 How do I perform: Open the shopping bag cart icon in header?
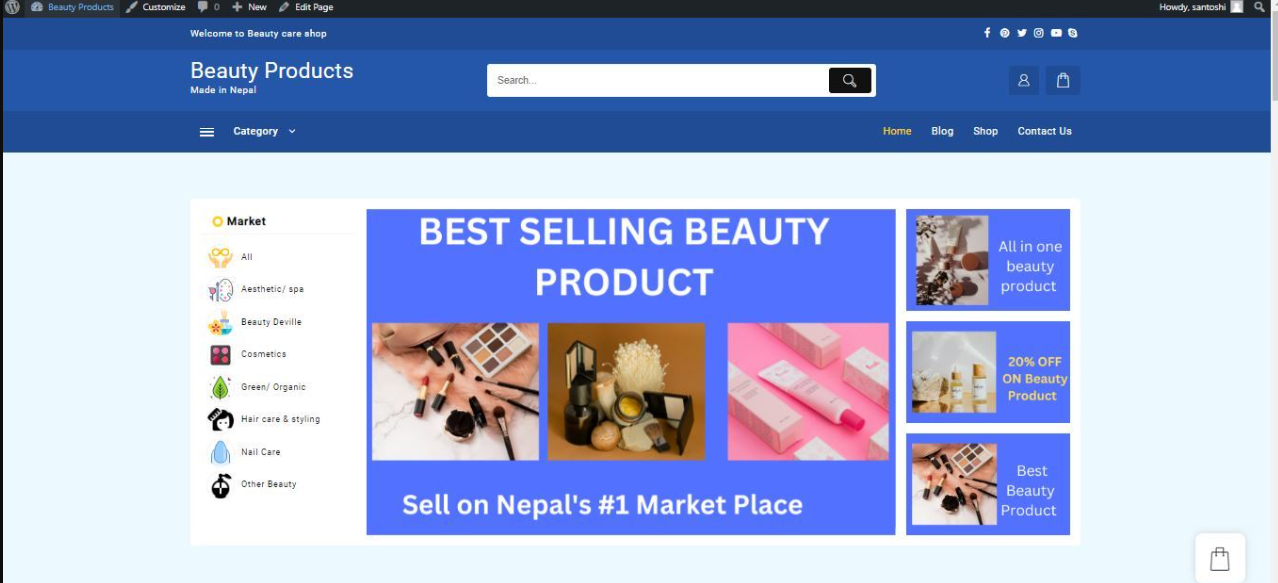(x=1063, y=81)
